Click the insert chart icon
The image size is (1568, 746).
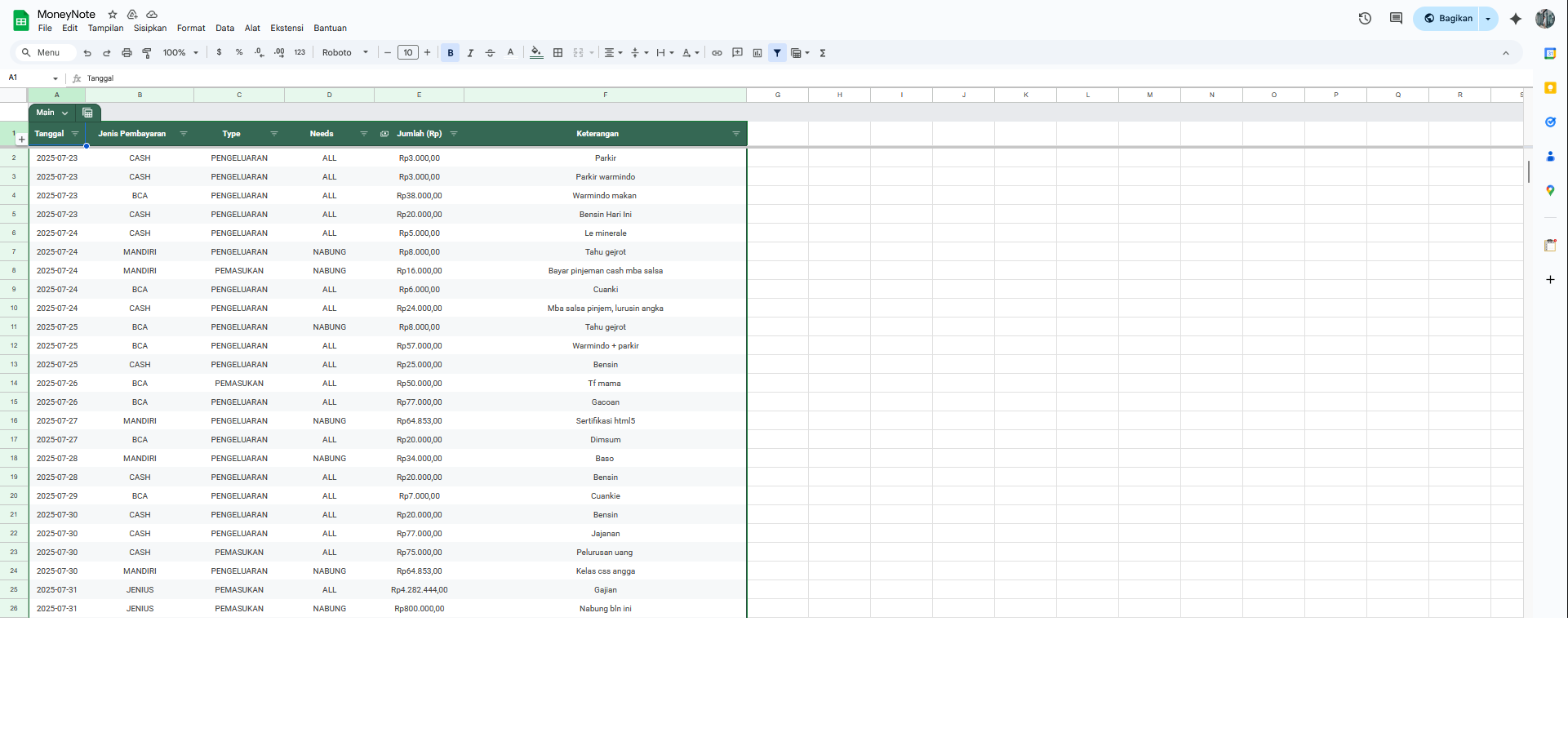coord(757,53)
